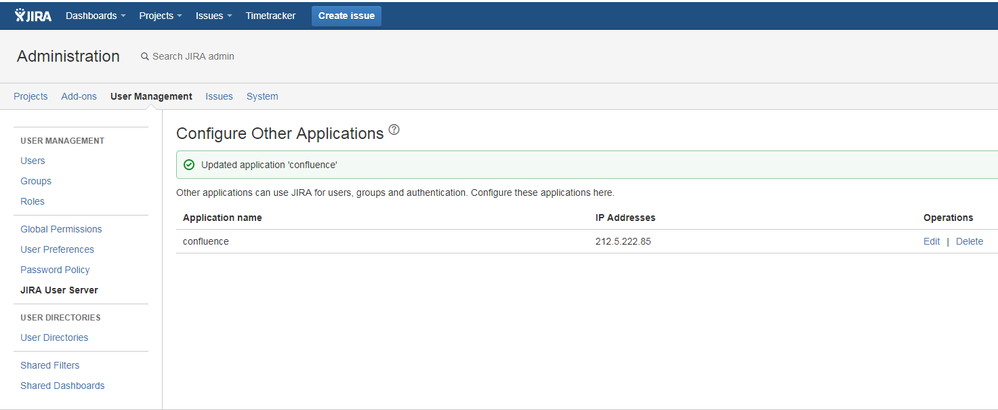The image size is (998, 410).
Task: Click the Operations column header
Action: pyautogui.click(x=948, y=218)
